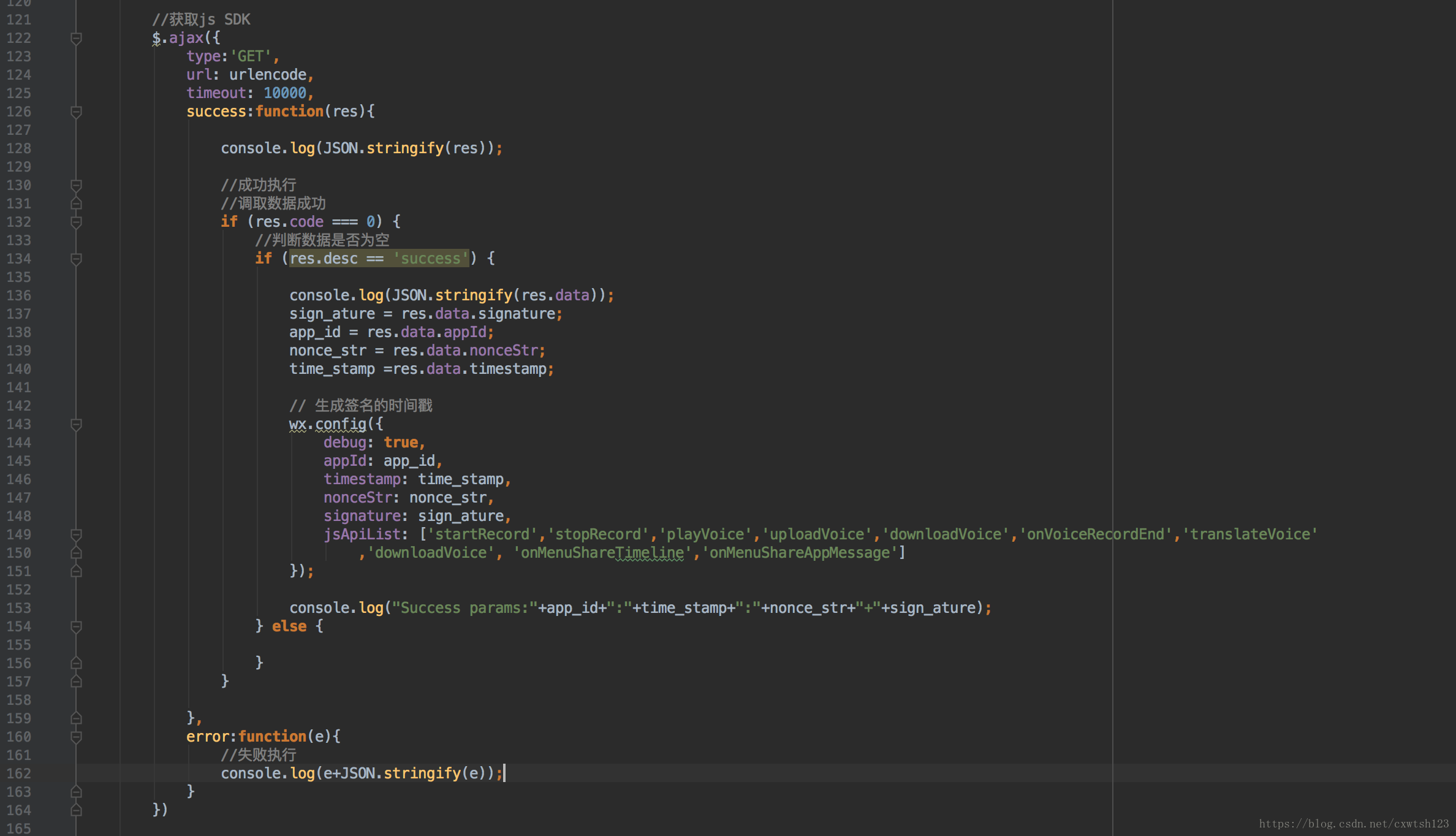The image size is (1456, 836).
Task: Click the 'urlencode' variable on the url line
Action: coord(268,75)
